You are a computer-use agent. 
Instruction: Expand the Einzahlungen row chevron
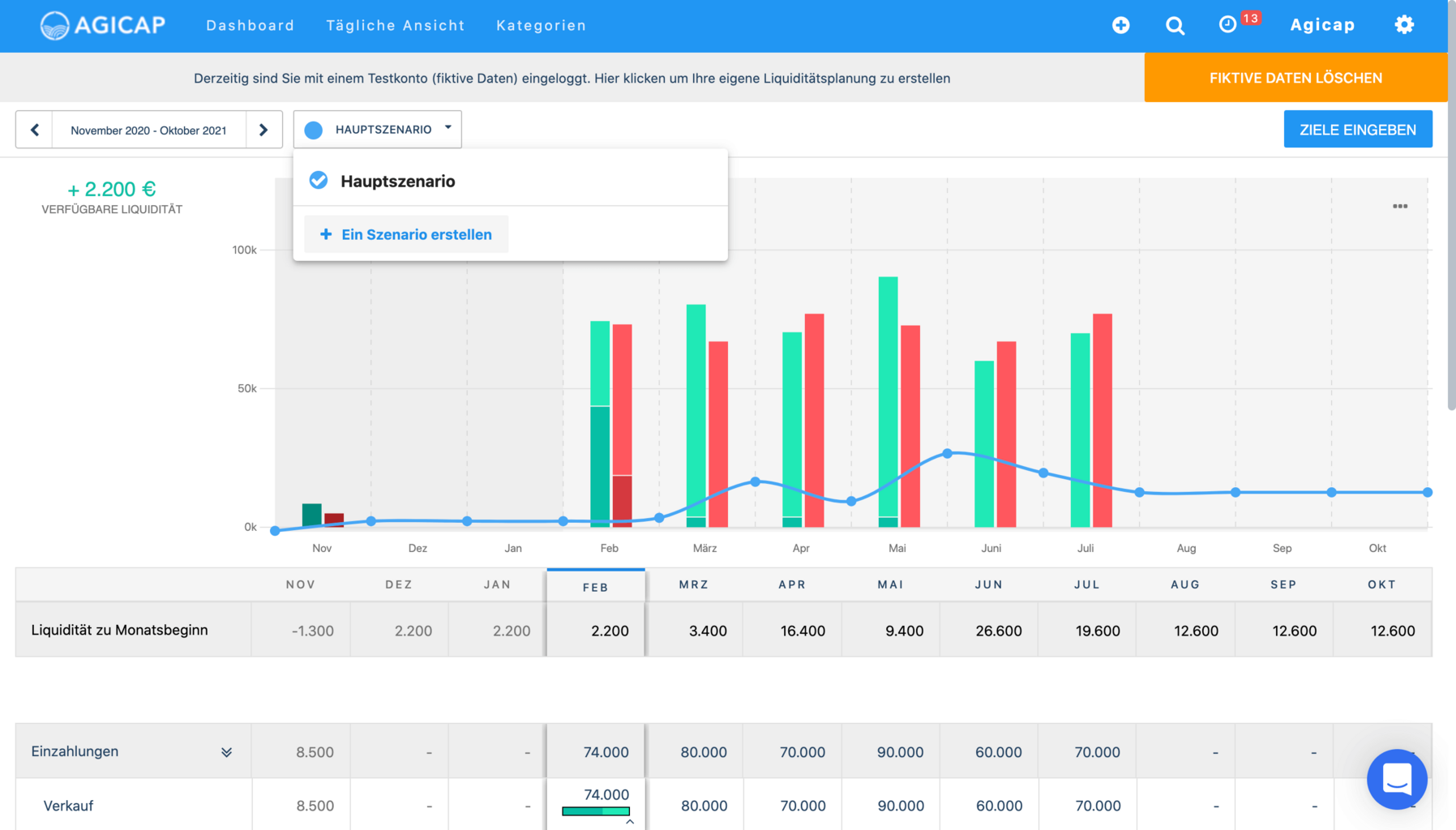point(227,752)
